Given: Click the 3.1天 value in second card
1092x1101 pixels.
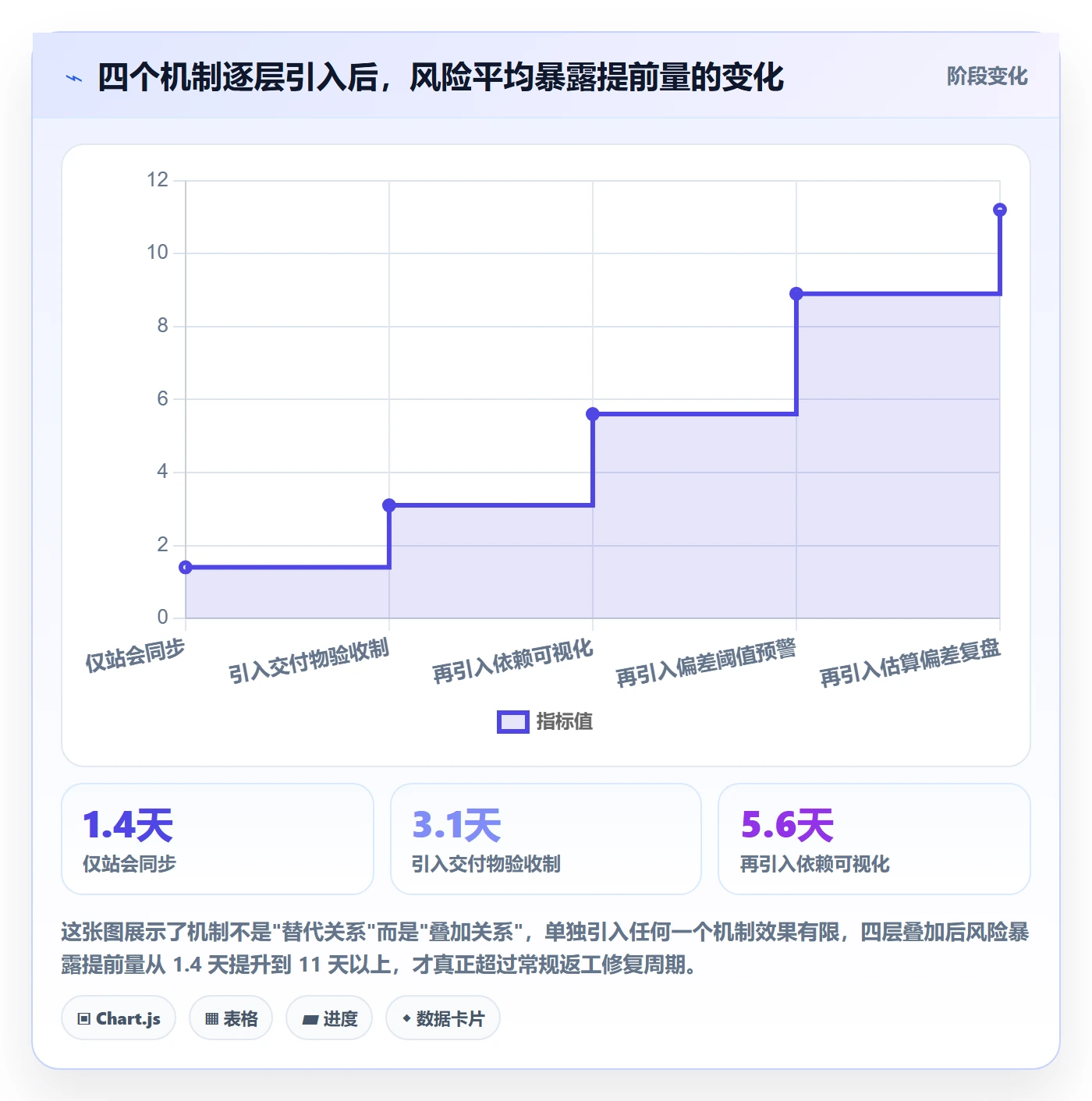Looking at the screenshot, I should 457,825.
